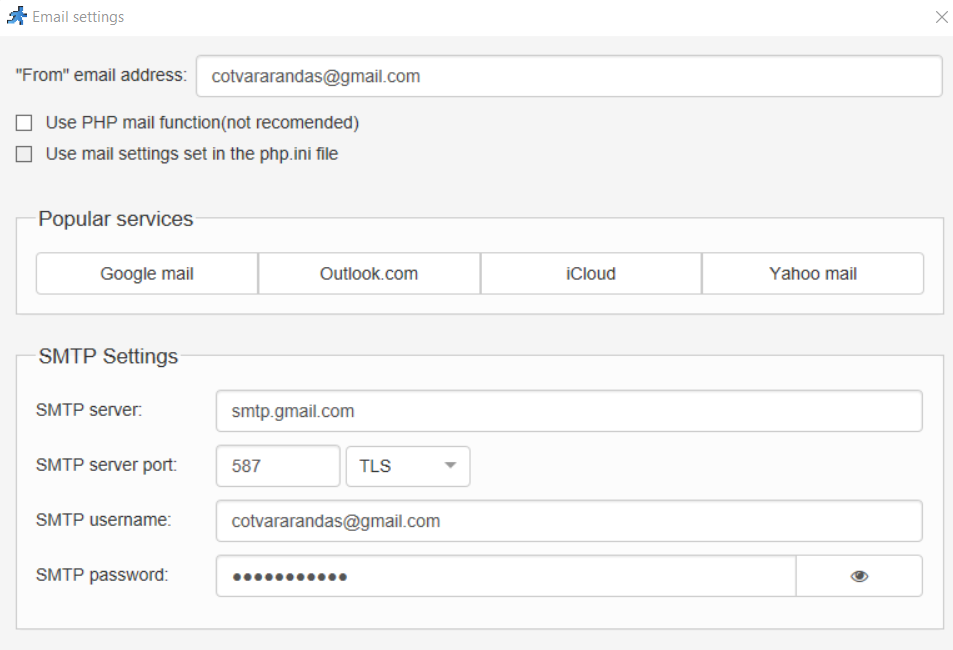The width and height of the screenshot is (953, 650).
Task: Select Google mail from popular services
Action: pyautogui.click(x=146, y=273)
